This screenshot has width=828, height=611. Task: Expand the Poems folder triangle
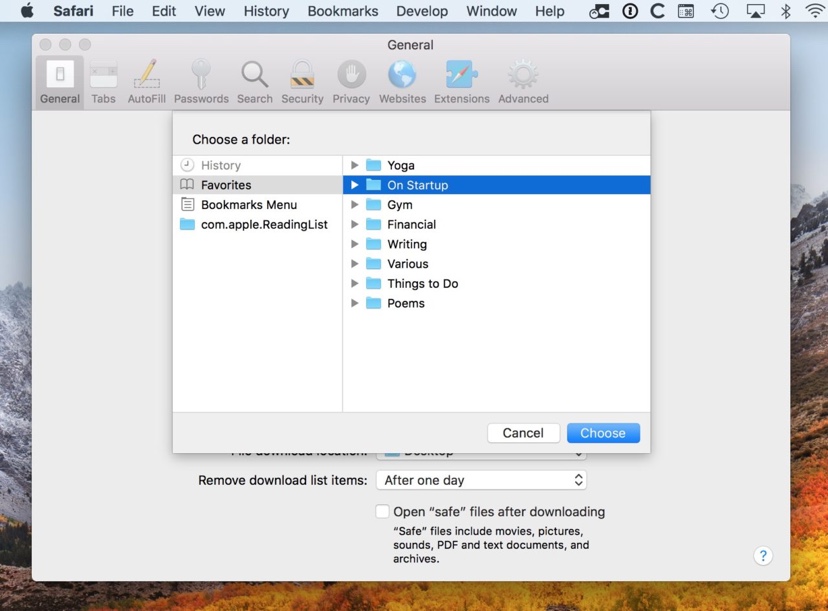coord(355,303)
